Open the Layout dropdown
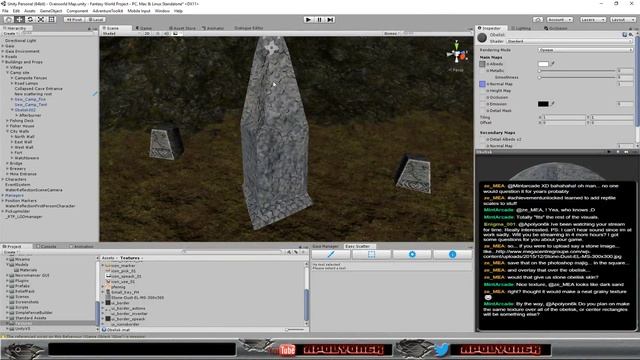This screenshot has height=360, width=640. coord(622,19)
